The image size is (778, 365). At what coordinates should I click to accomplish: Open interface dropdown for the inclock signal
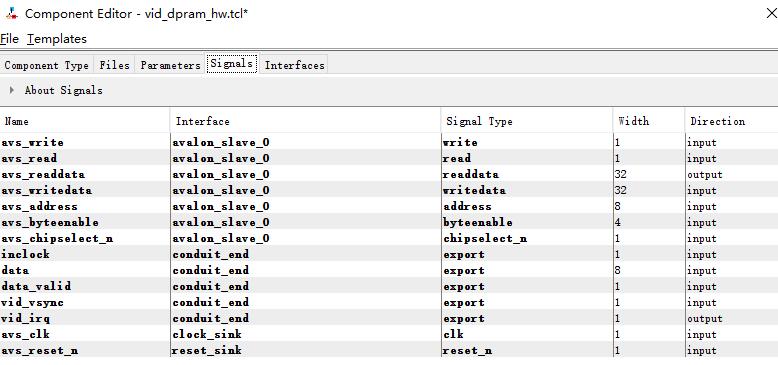click(305, 254)
